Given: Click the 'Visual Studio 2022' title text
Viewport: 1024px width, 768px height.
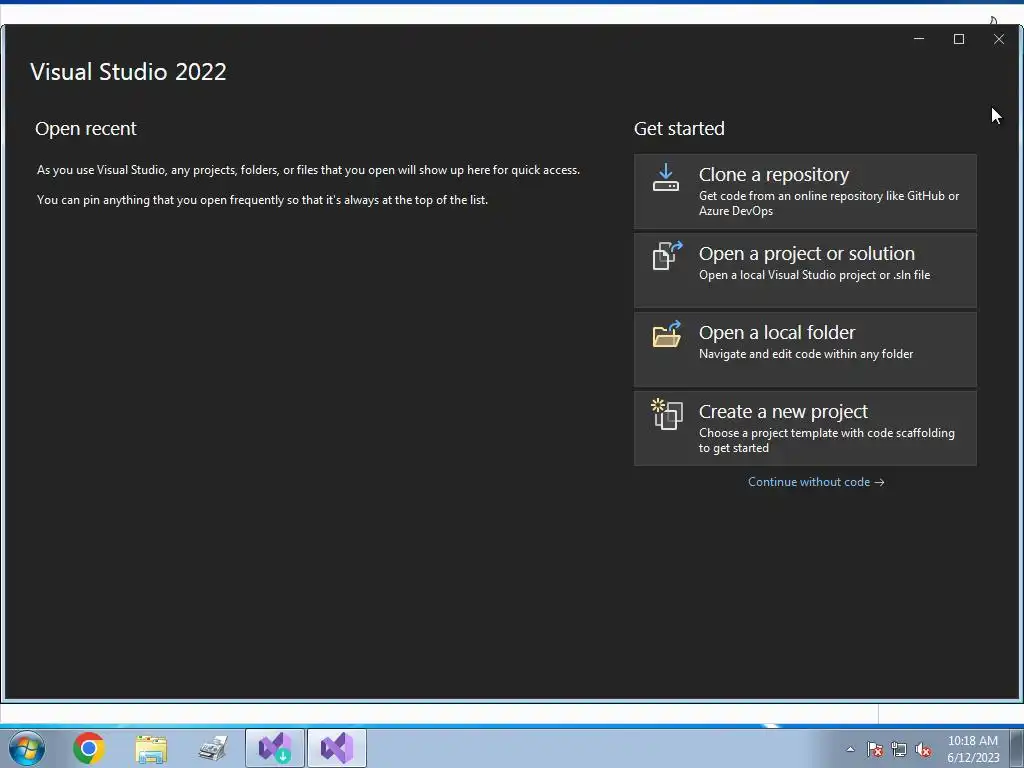Looking at the screenshot, I should [128, 72].
